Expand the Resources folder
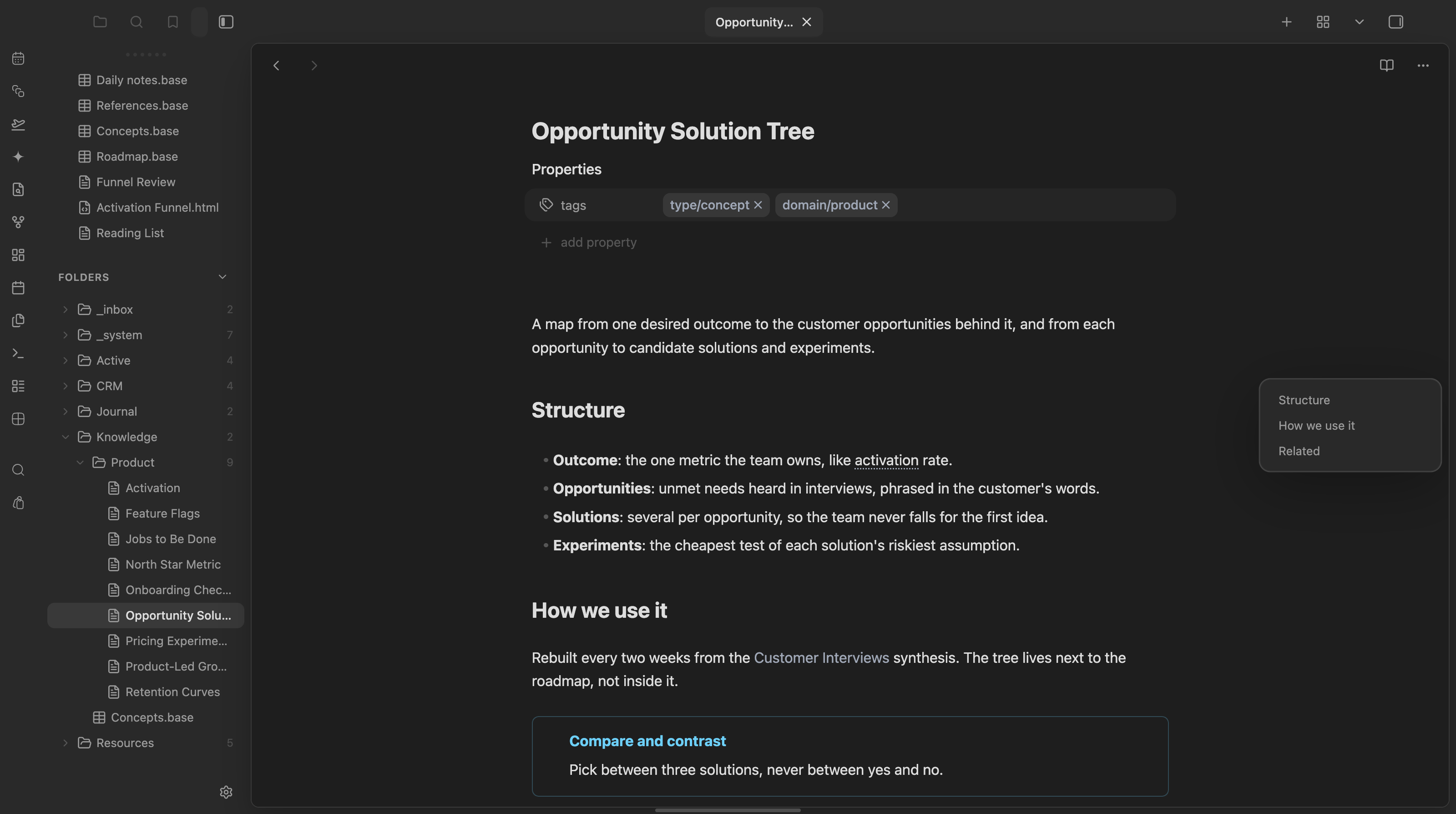The width and height of the screenshot is (1456, 814). [x=65, y=743]
